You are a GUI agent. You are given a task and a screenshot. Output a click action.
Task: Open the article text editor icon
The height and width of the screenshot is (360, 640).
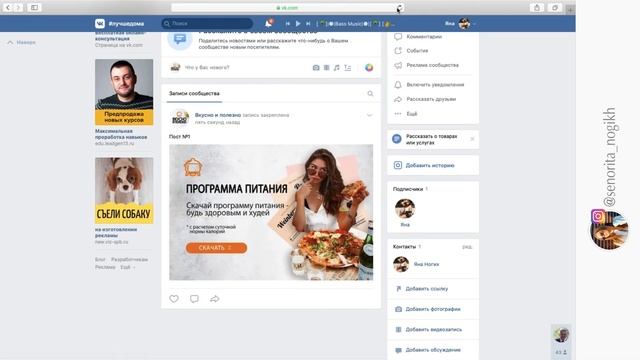[x=347, y=68]
